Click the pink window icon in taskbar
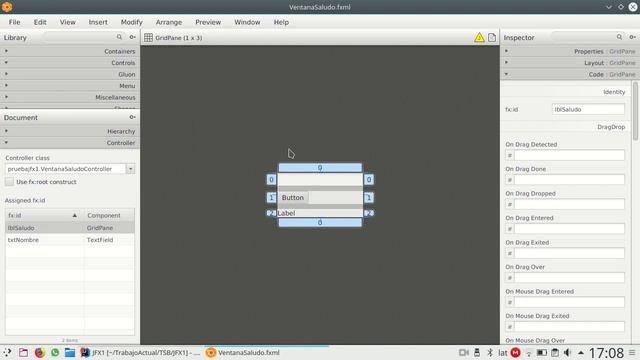 [23, 352]
